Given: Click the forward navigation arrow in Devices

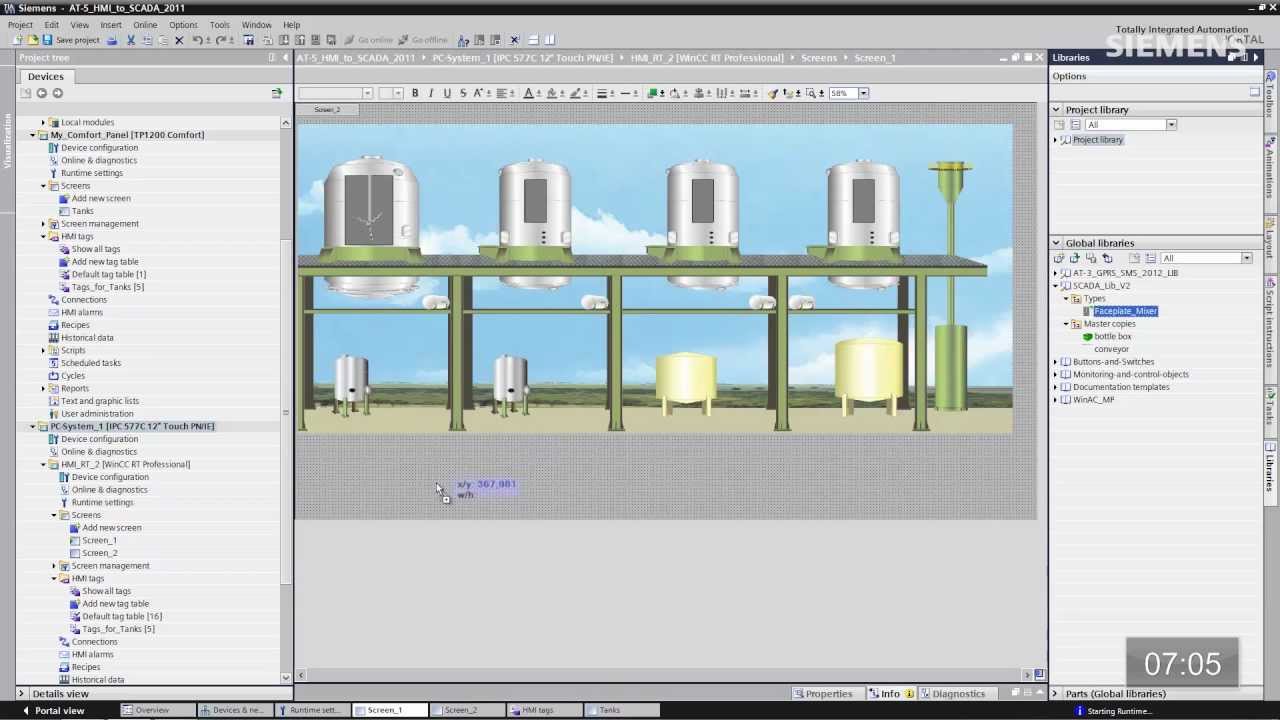Looking at the screenshot, I should click(57, 93).
